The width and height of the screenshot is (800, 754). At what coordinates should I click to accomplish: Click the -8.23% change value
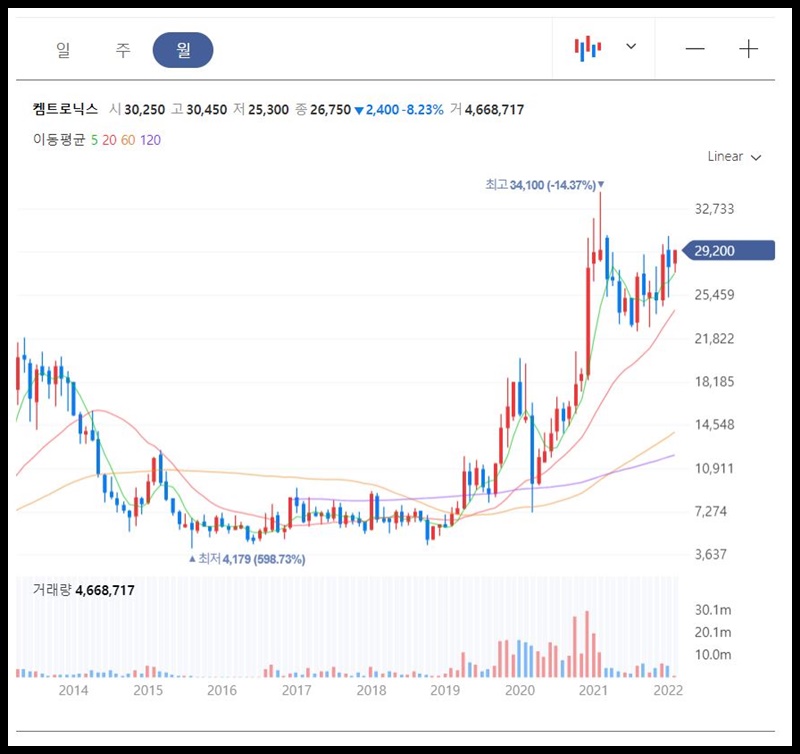coord(422,110)
